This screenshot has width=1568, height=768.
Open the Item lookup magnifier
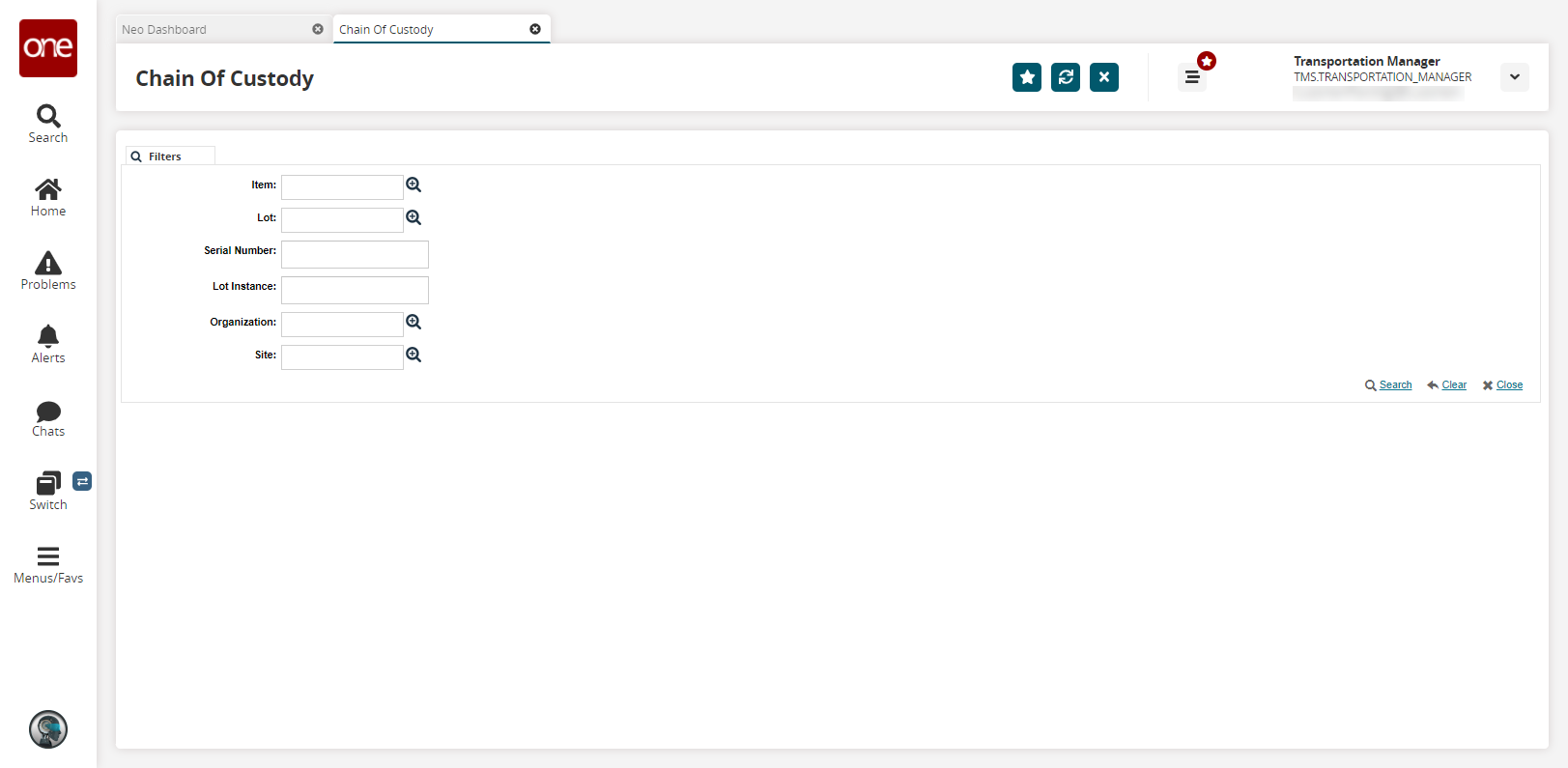pyautogui.click(x=413, y=185)
